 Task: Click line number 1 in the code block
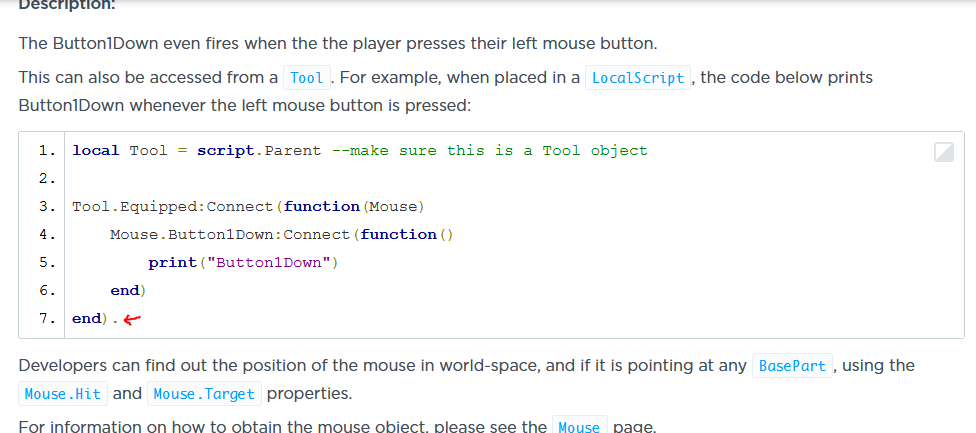(x=46, y=151)
